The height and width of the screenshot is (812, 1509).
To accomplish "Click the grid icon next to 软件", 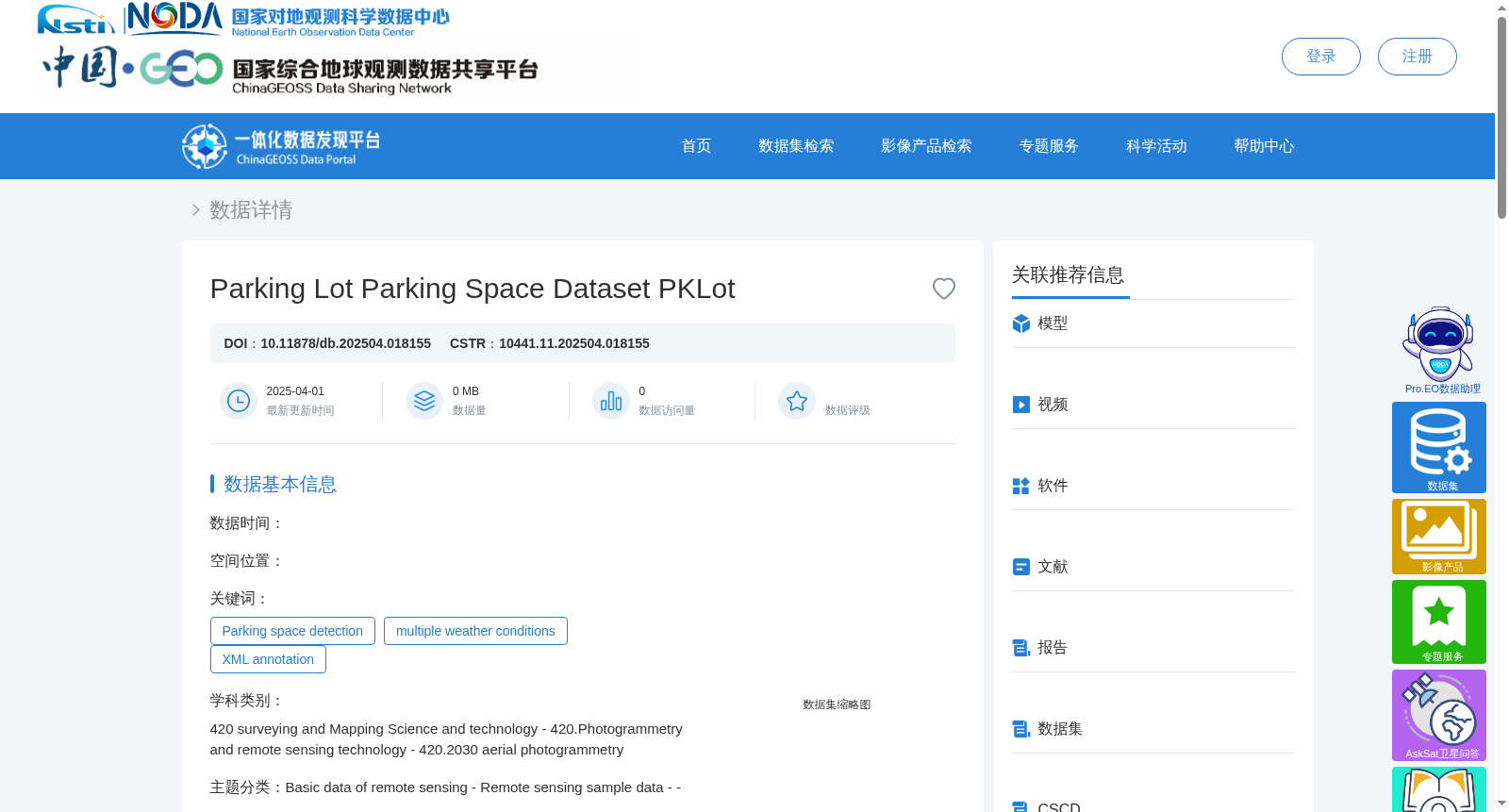I will 1021,486.
